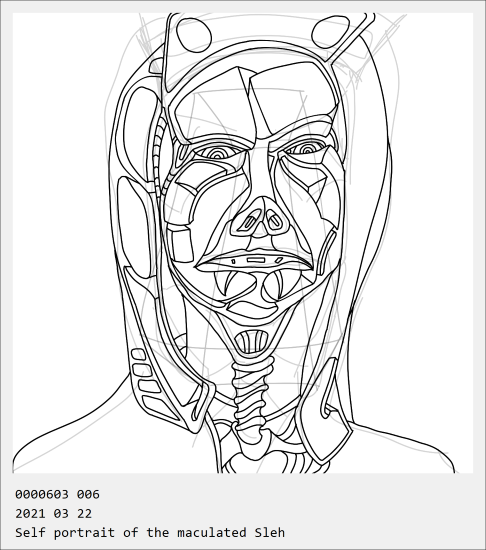This screenshot has width=486, height=550.
Task: Click the coiled neck vertebrae column
Action: 252,393
